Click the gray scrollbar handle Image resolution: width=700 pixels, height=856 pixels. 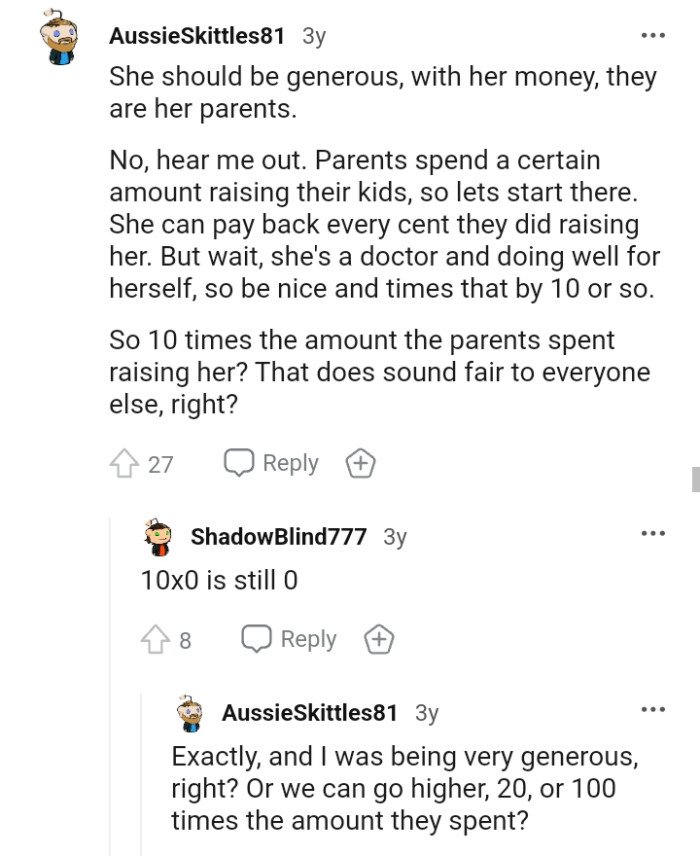click(x=695, y=479)
